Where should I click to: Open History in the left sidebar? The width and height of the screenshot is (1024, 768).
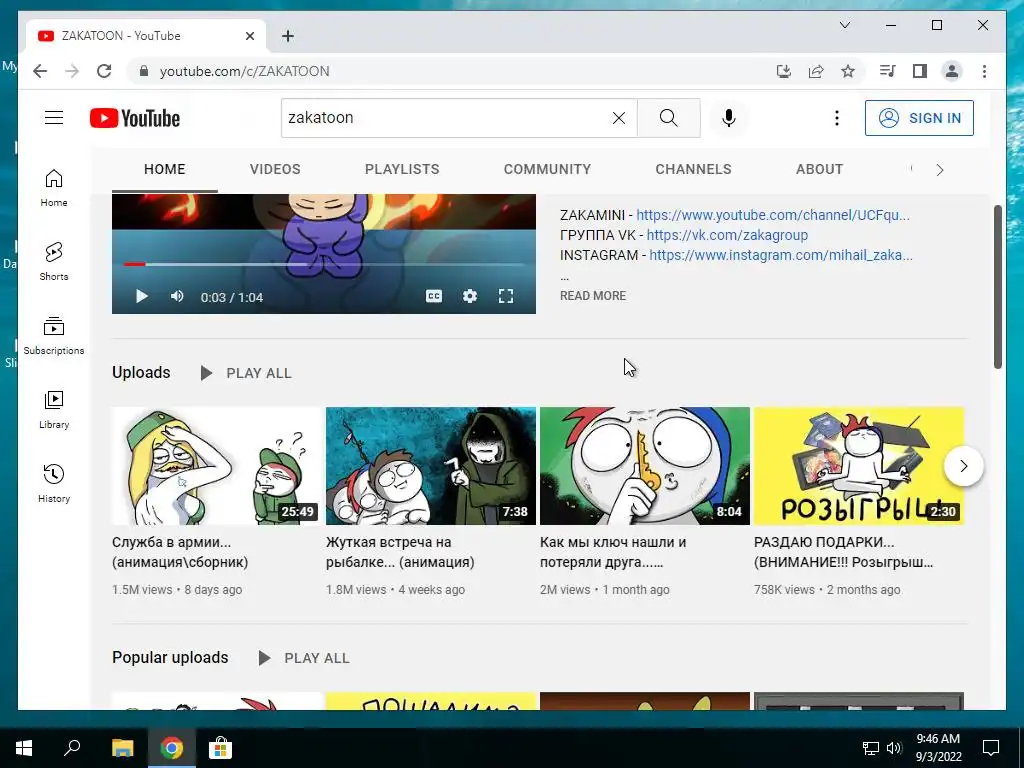pos(54,483)
